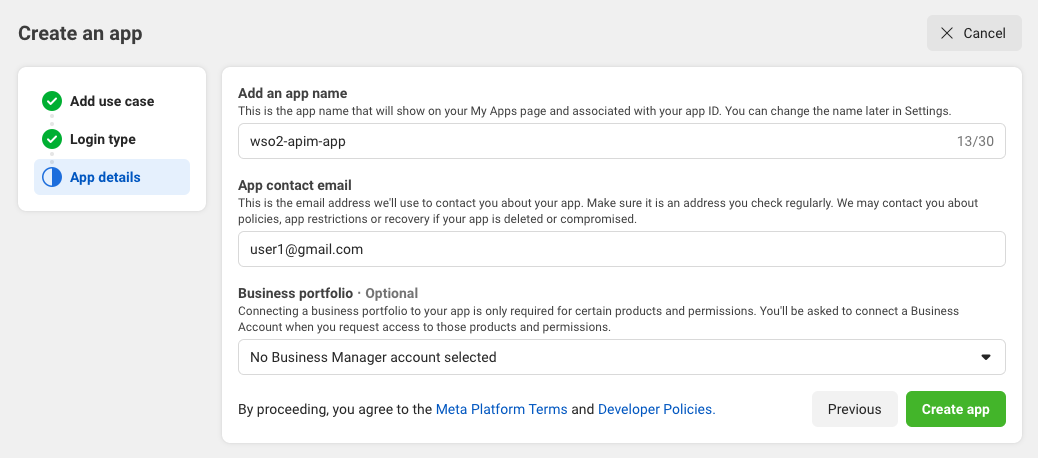This screenshot has height=458, width=1038.
Task: Click the App contact email field
Action: click(x=622, y=249)
